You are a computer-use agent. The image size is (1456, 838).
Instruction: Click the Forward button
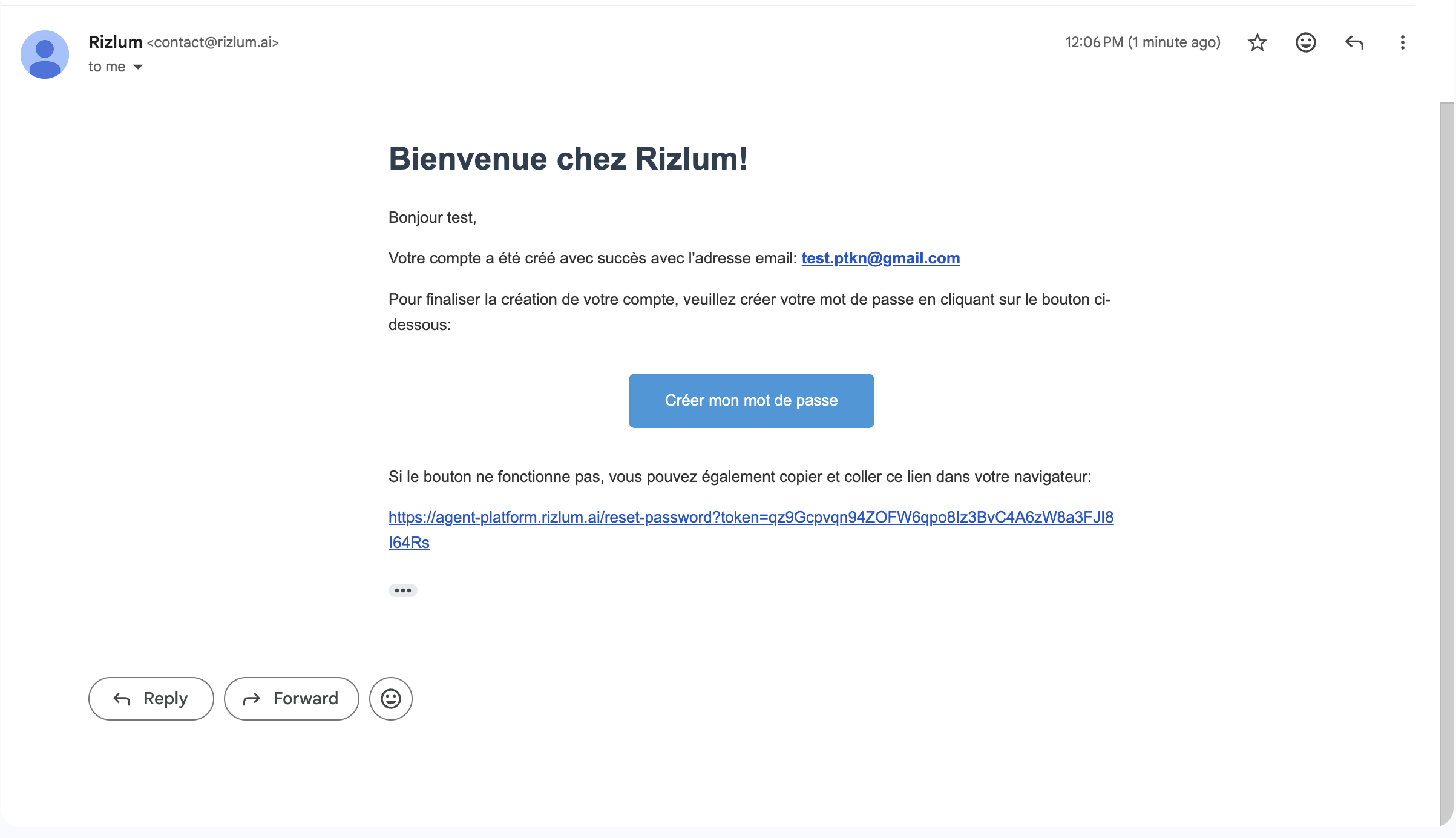point(292,699)
